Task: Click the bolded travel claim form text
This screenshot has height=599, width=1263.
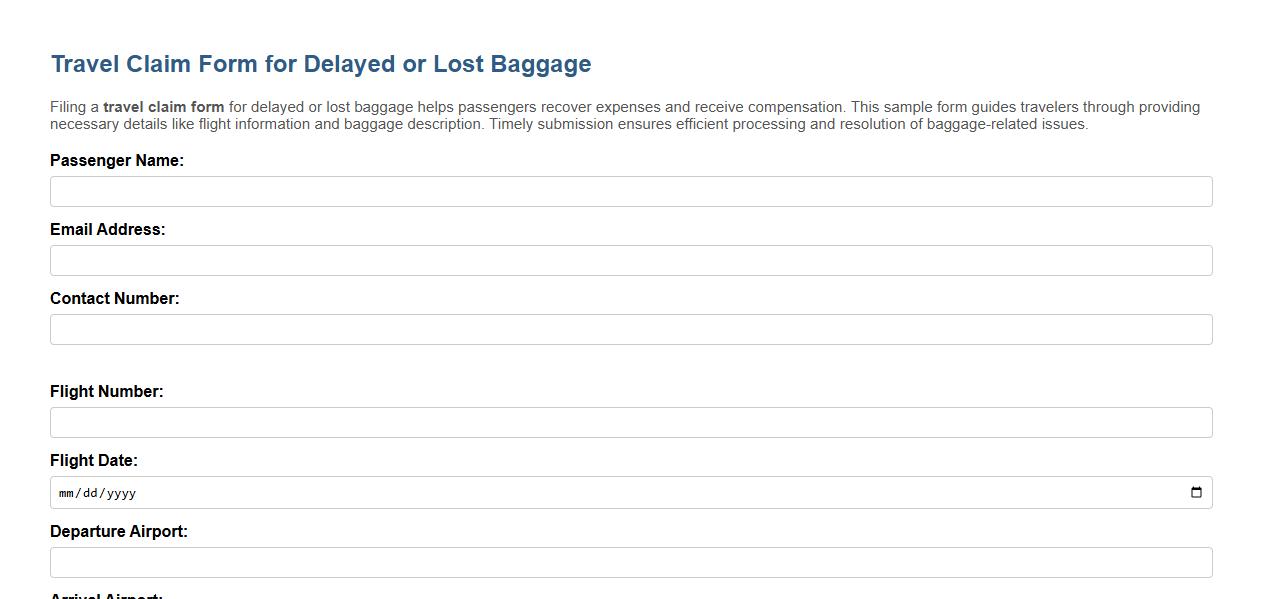Action: pos(164,106)
